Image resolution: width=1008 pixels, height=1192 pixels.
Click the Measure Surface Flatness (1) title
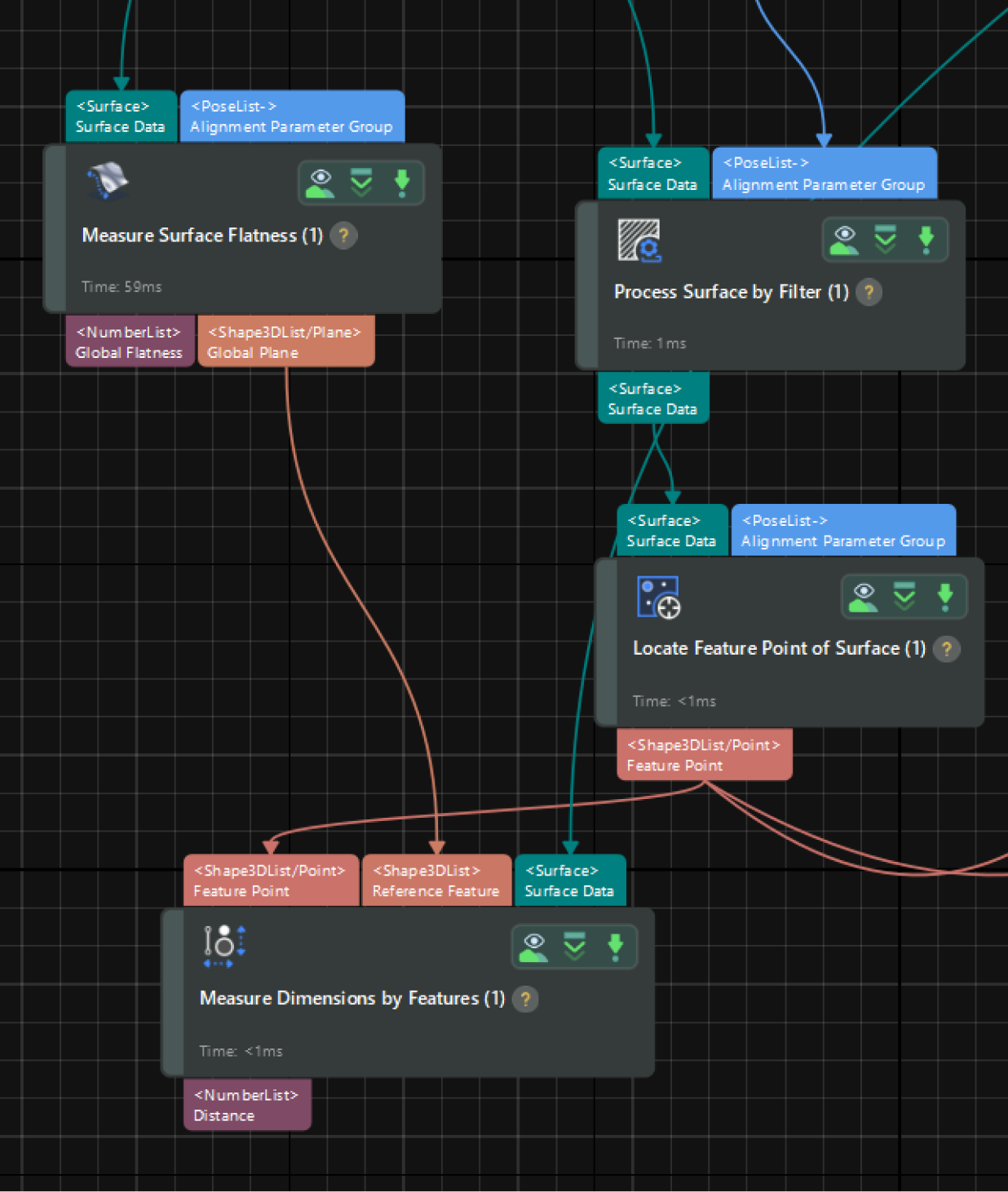coord(202,236)
